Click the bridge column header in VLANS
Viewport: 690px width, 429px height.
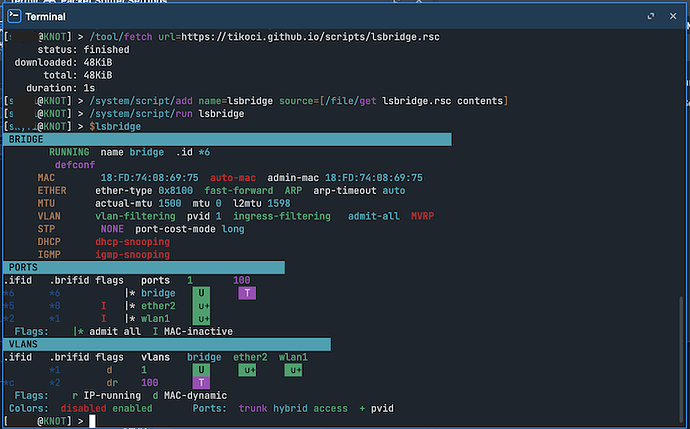[x=204, y=357]
